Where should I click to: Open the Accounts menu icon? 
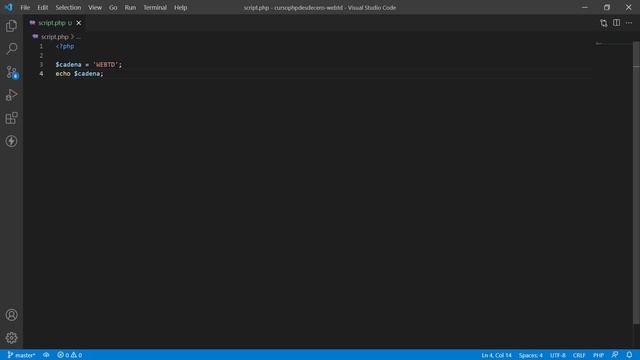(x=11, y=315)
